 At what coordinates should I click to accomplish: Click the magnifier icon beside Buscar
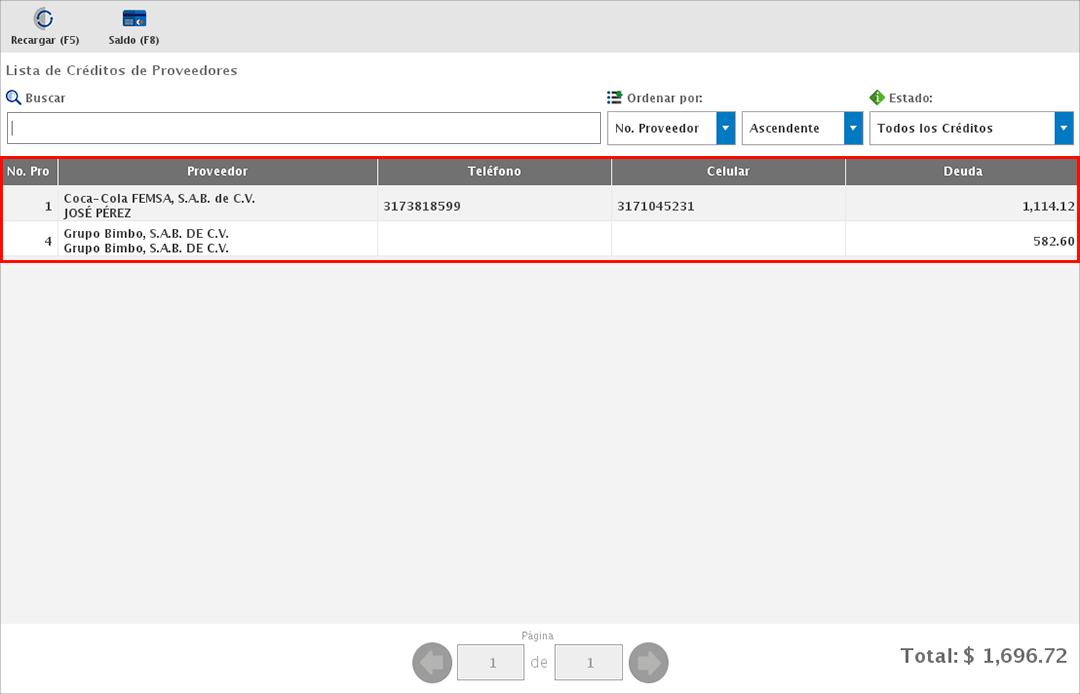13,98
